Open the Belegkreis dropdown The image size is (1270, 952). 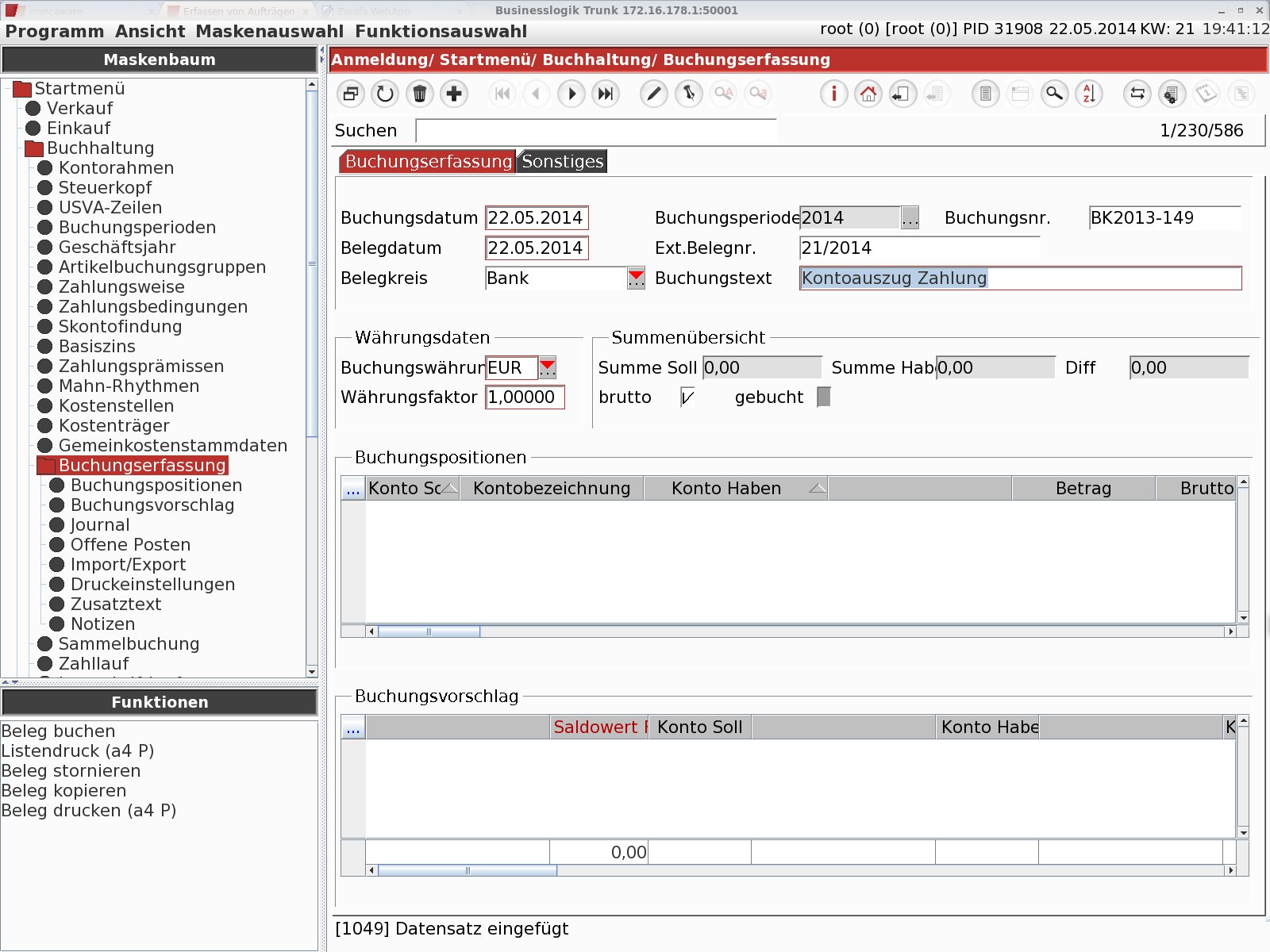pyautogui.click(x=636, y=278)
